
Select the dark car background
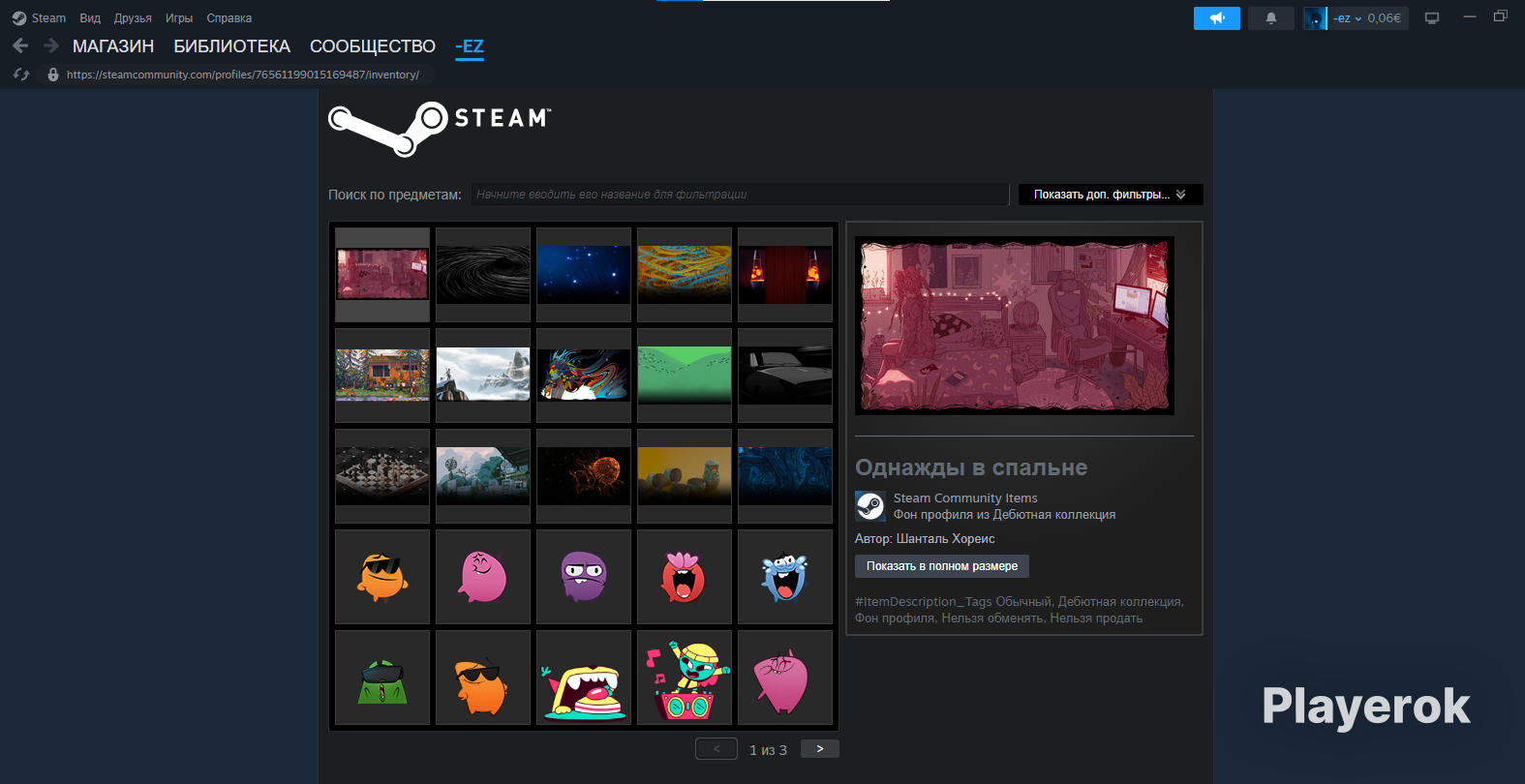pyautogui.click(x=785, y=376)
